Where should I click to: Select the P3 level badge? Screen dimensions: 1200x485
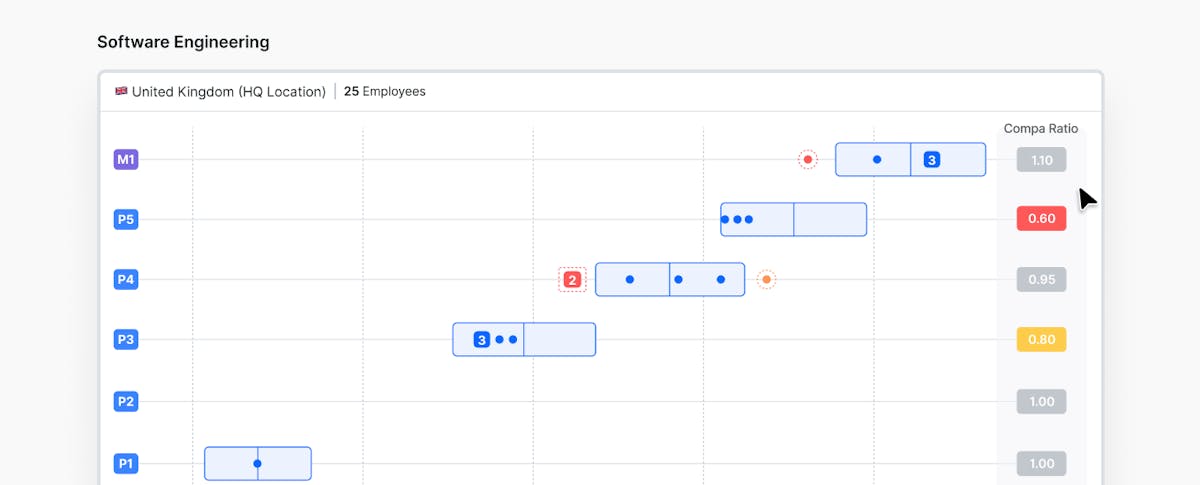(126, 339)
